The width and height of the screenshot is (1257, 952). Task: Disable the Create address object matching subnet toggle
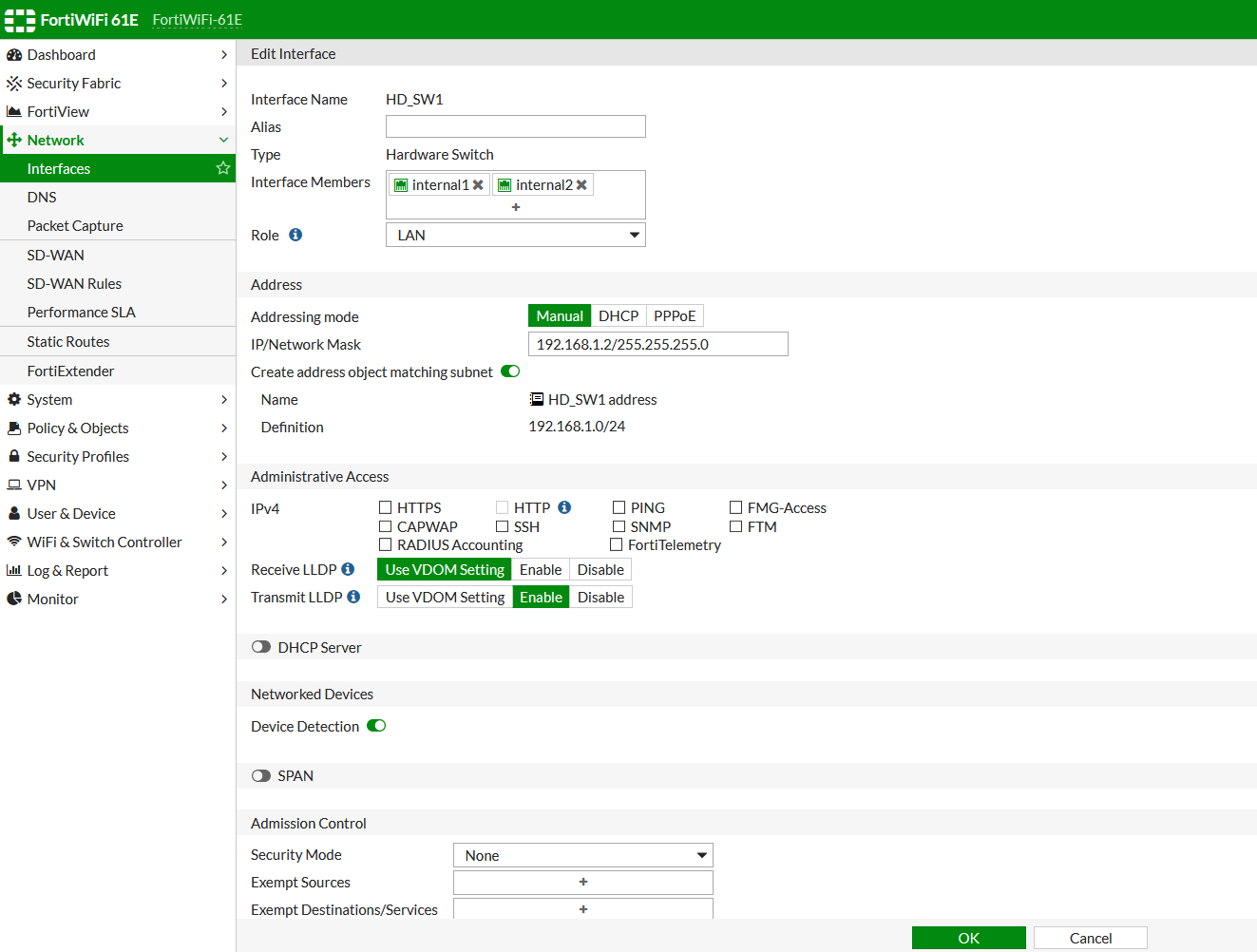[510, 371]
